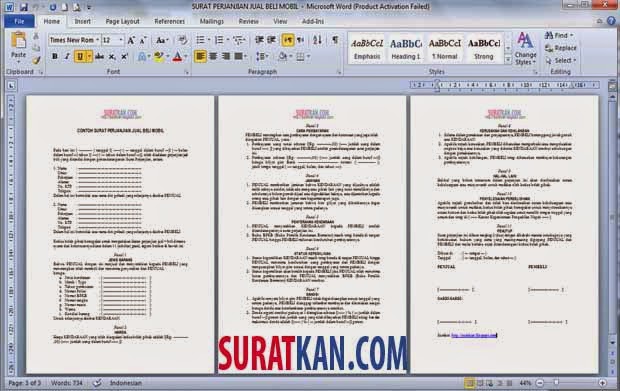Screen dimensions: 620x391
Task: Apply superscript formatting
Action: tap(125, 57)
